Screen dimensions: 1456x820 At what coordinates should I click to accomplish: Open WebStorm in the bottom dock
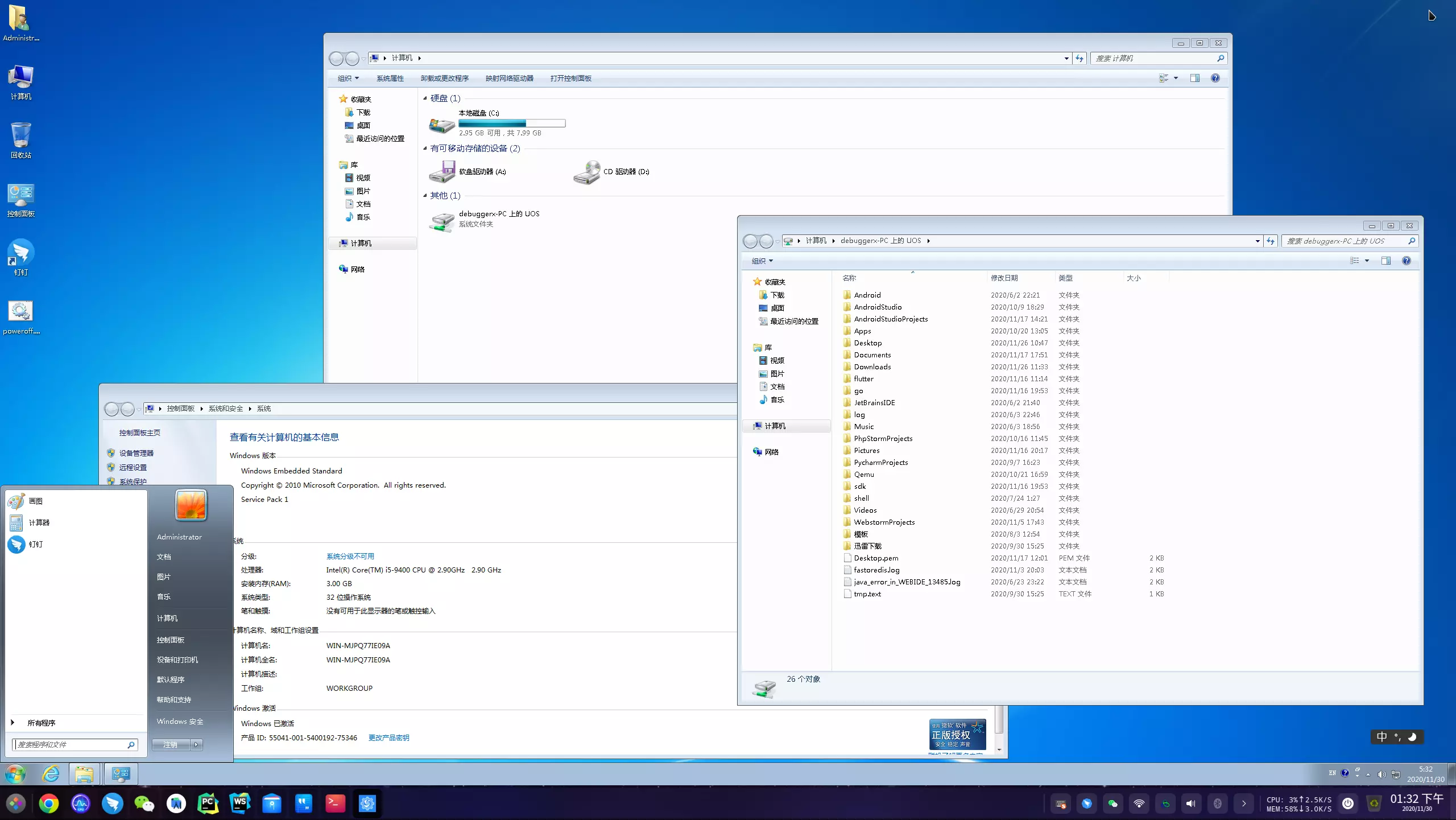pyautogui.click(x=240, y=803)
